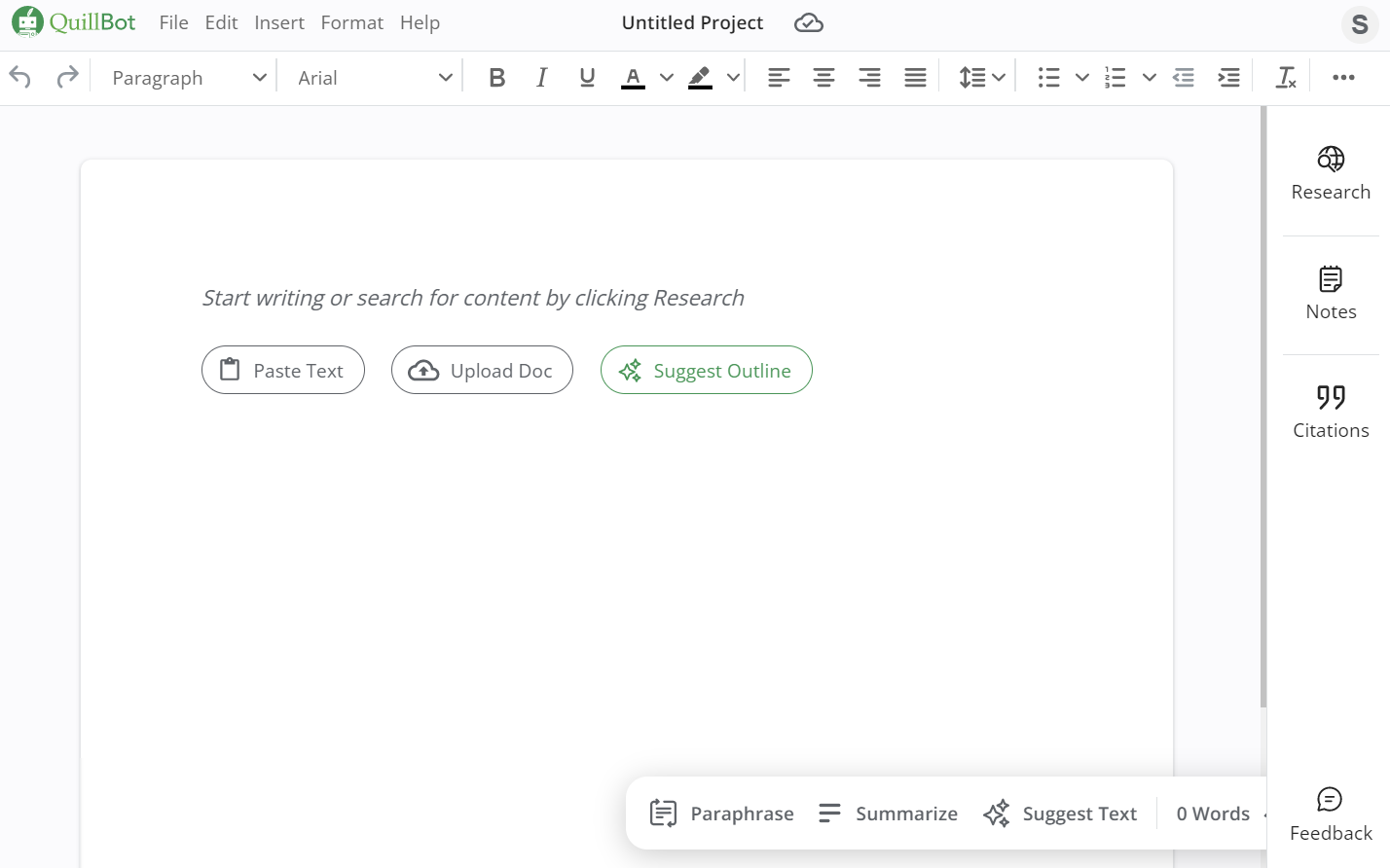The height and width of the screenshot is (868, 1390).
Task: Open the user account avatar S
Action: click(1360, 23)
